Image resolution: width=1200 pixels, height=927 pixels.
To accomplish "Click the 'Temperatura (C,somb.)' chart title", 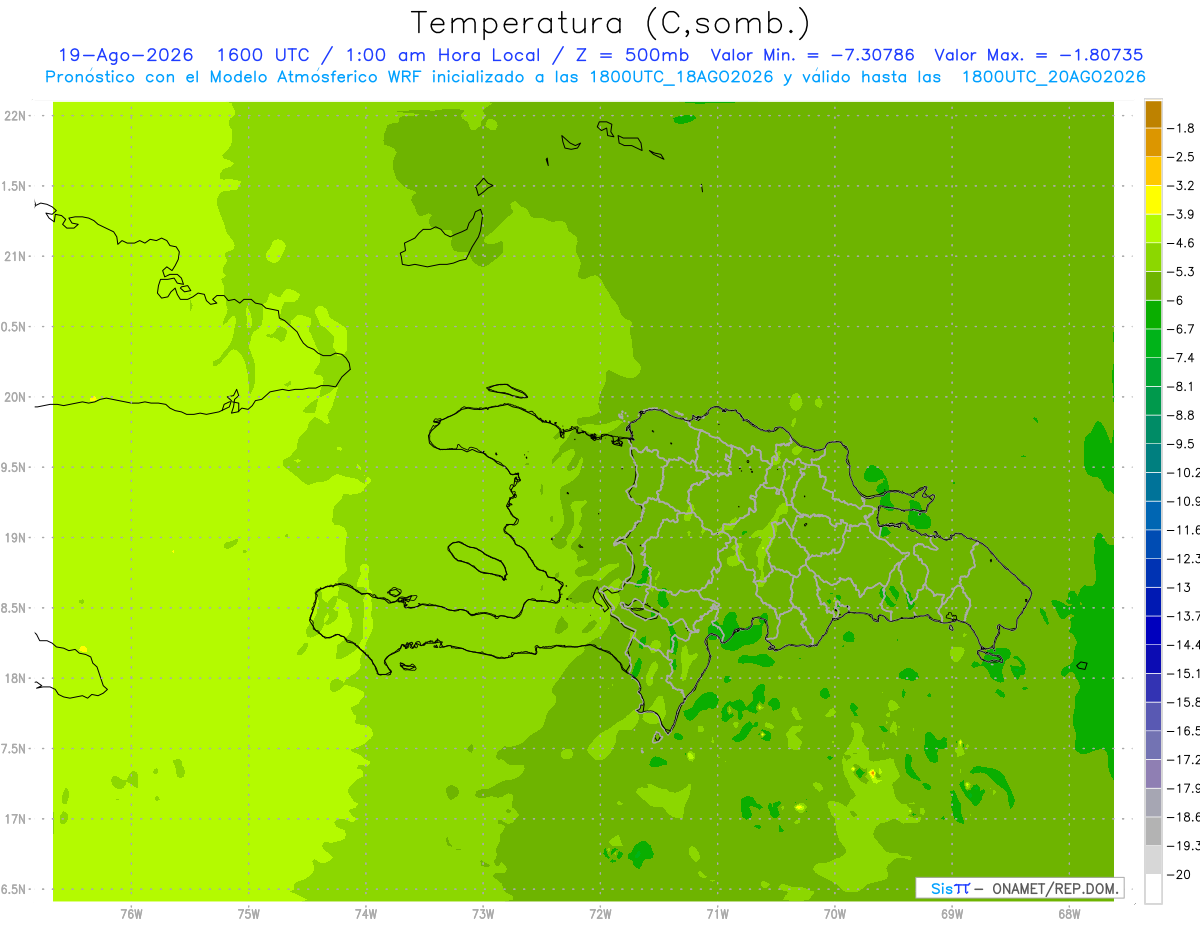I will (610, 23).
